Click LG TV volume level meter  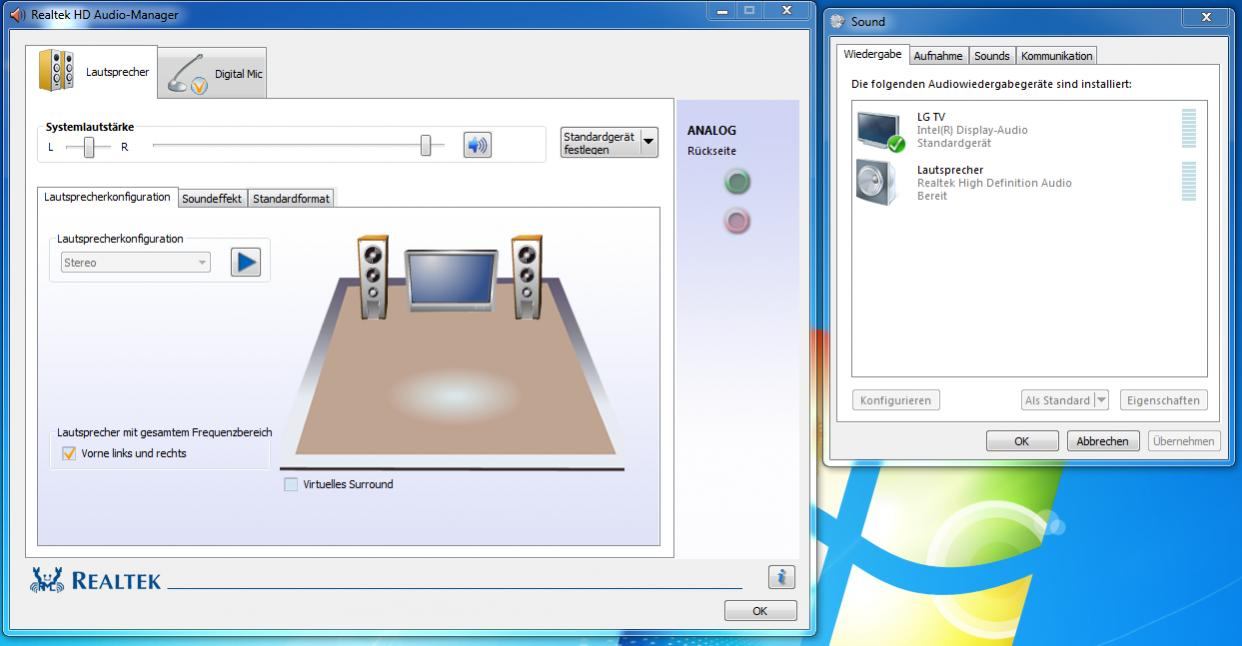1188,129
